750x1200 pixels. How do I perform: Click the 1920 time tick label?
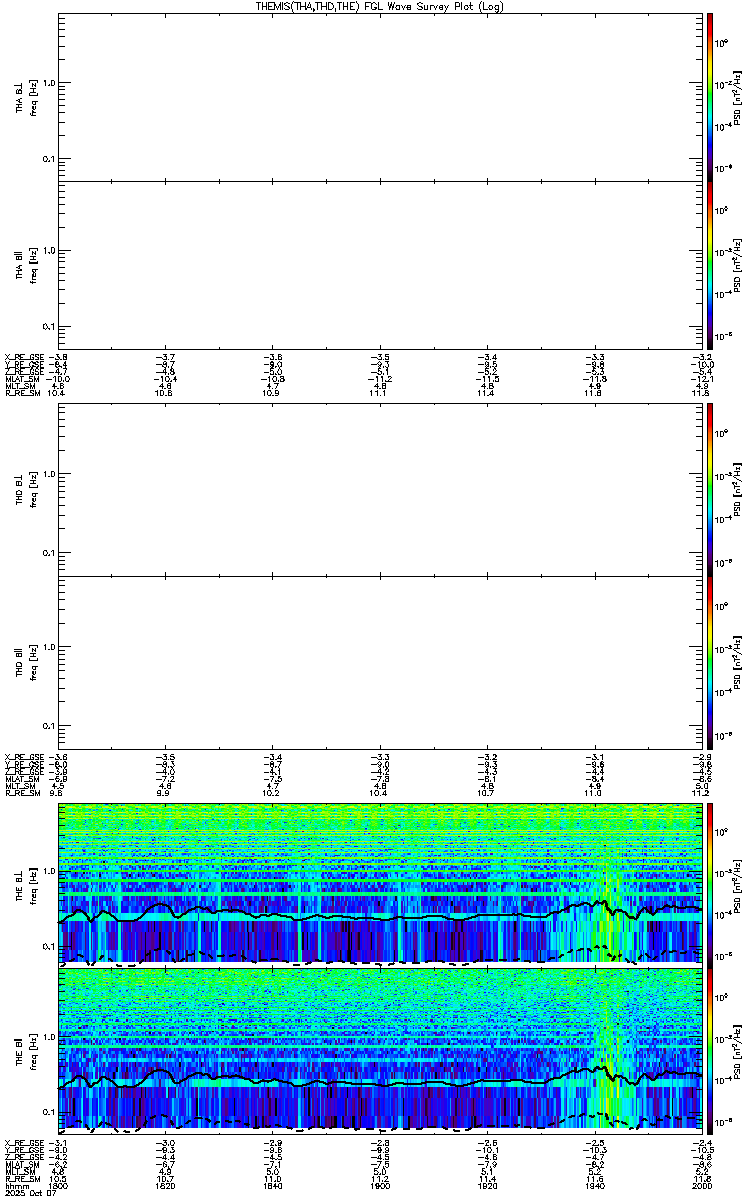(x=487, y=1186)
